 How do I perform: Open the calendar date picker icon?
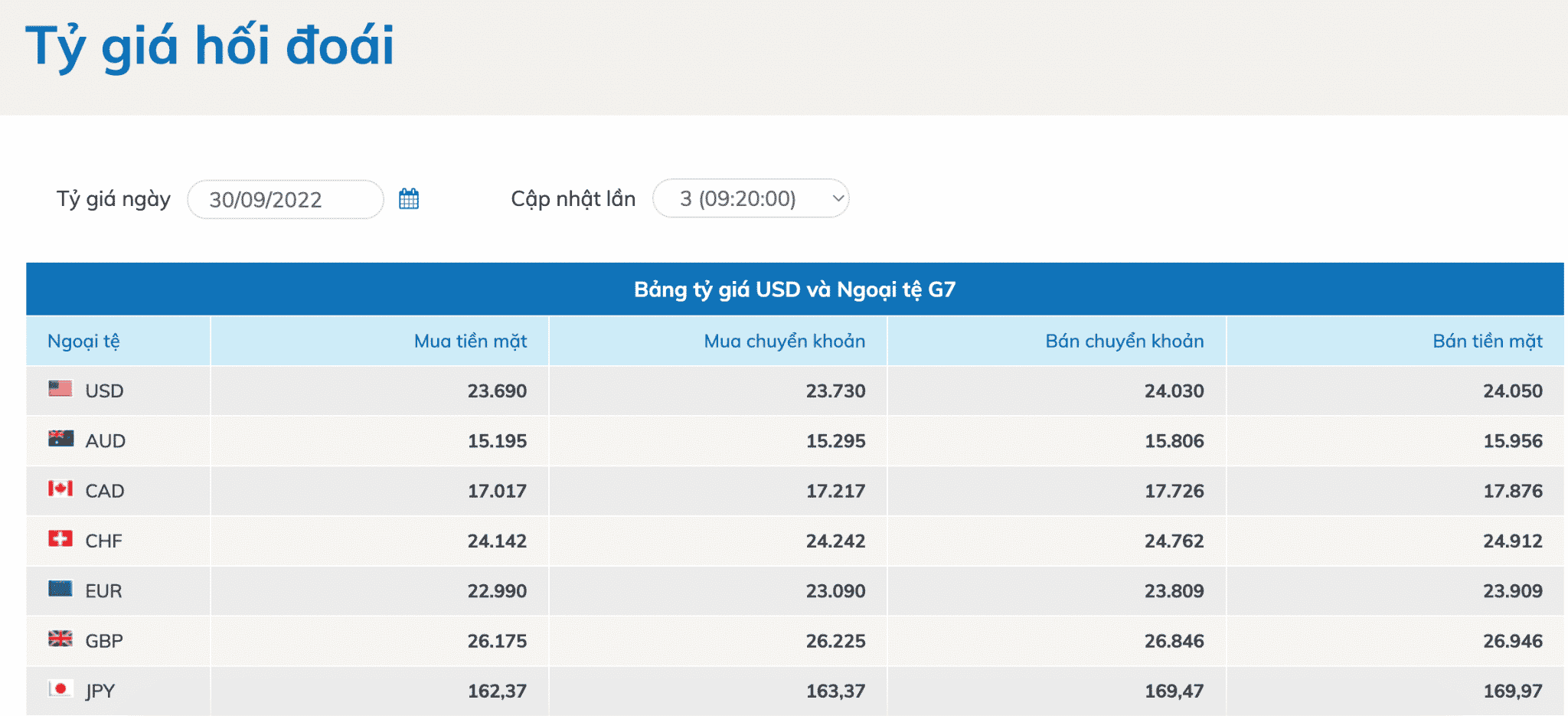tap(409, 199)
